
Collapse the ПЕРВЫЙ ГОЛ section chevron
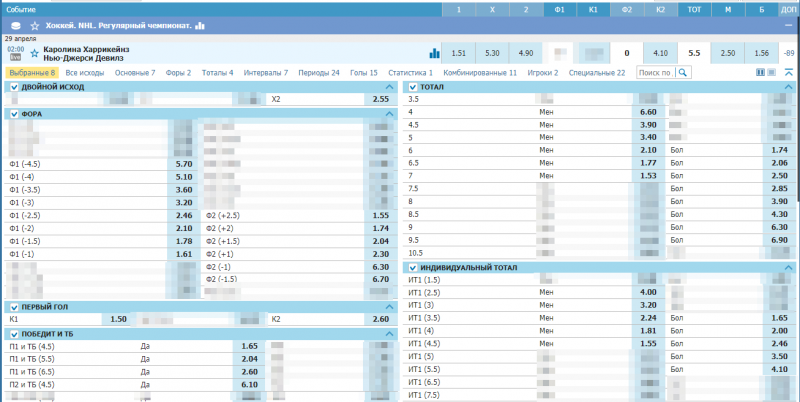click(389, 307)
